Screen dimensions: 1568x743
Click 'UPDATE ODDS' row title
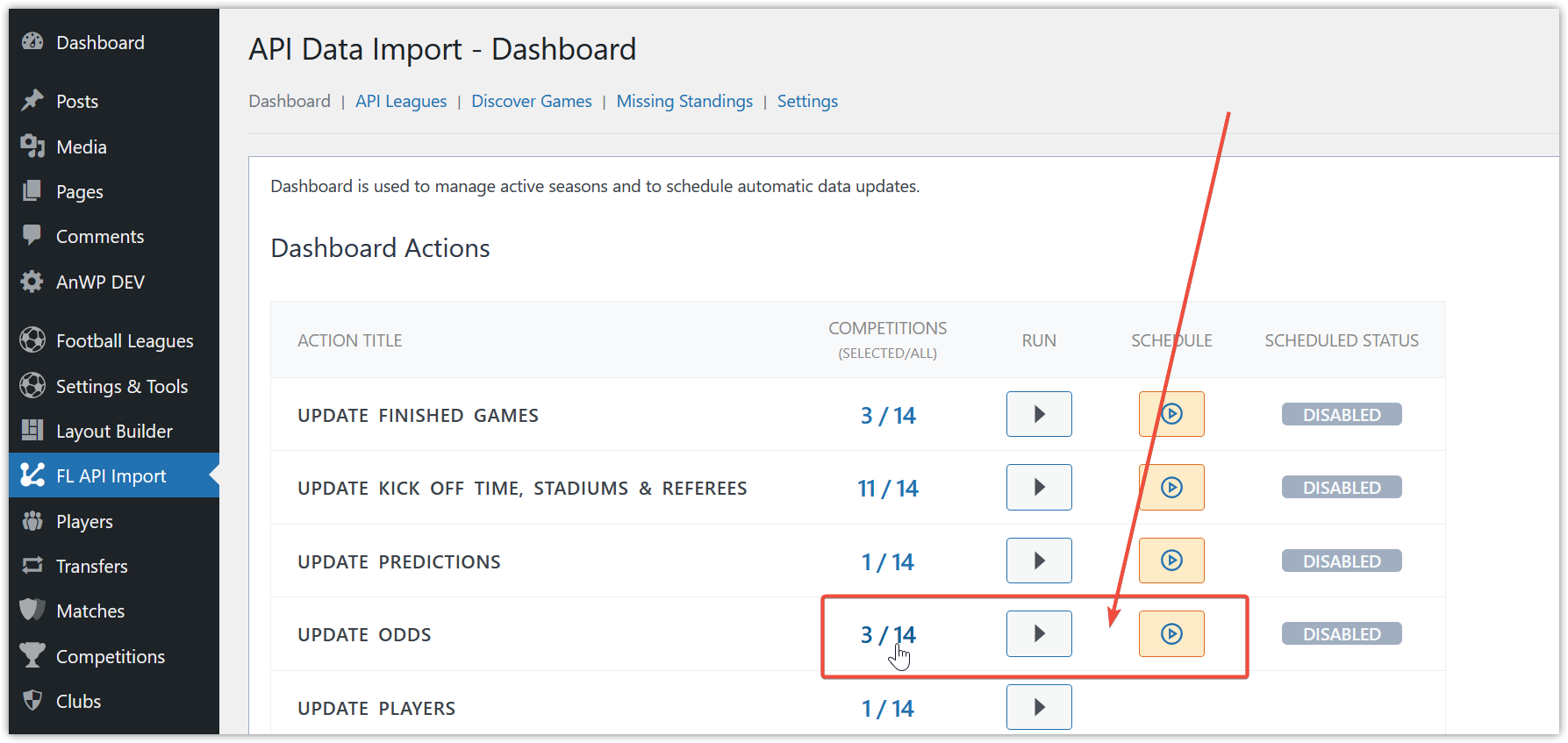(x=364, y=634)
